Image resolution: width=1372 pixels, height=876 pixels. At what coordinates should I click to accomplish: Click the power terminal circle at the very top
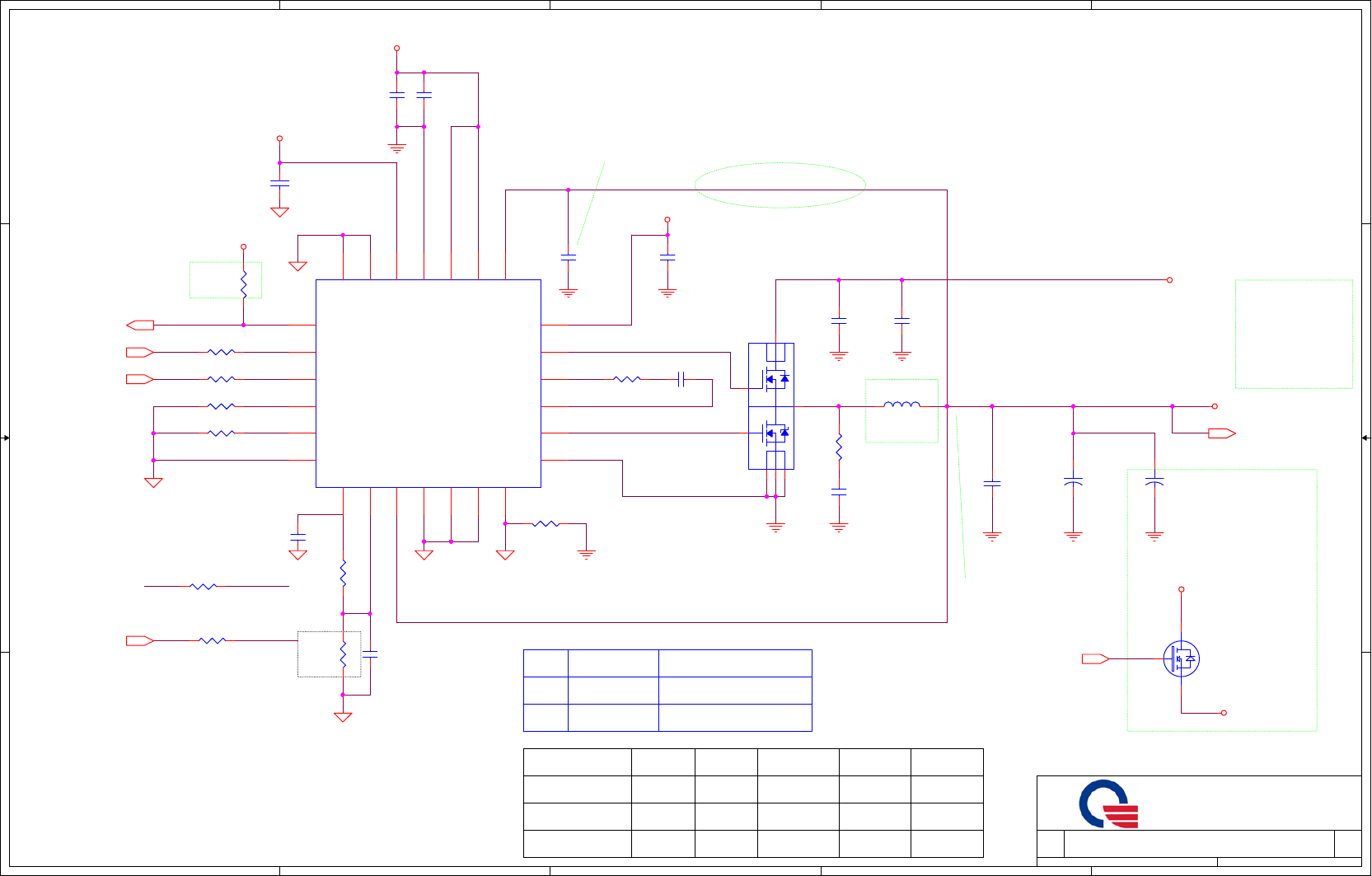point(396,49)
